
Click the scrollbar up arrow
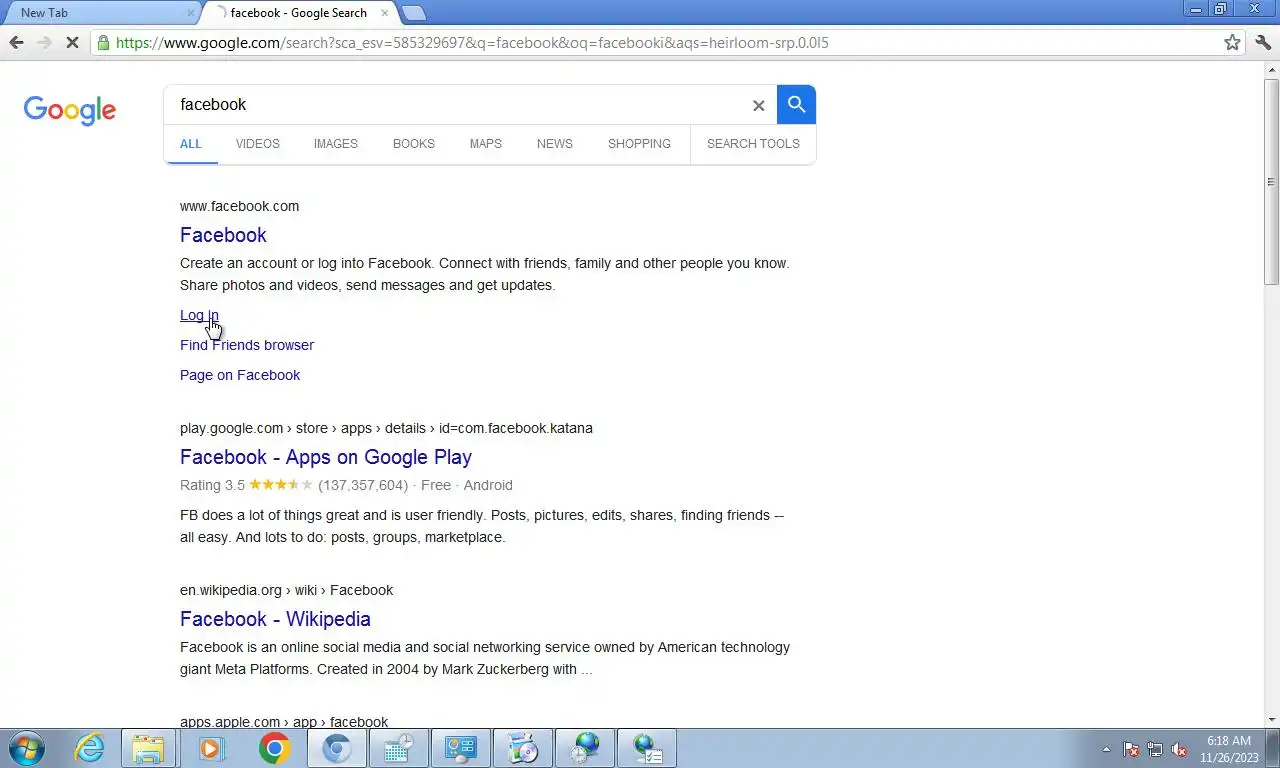point(1271,70)
